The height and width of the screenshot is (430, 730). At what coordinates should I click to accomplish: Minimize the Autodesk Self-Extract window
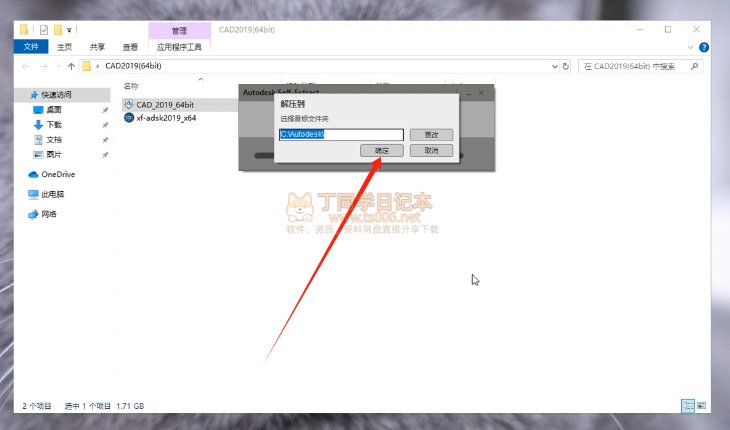(x=469, y=93)
